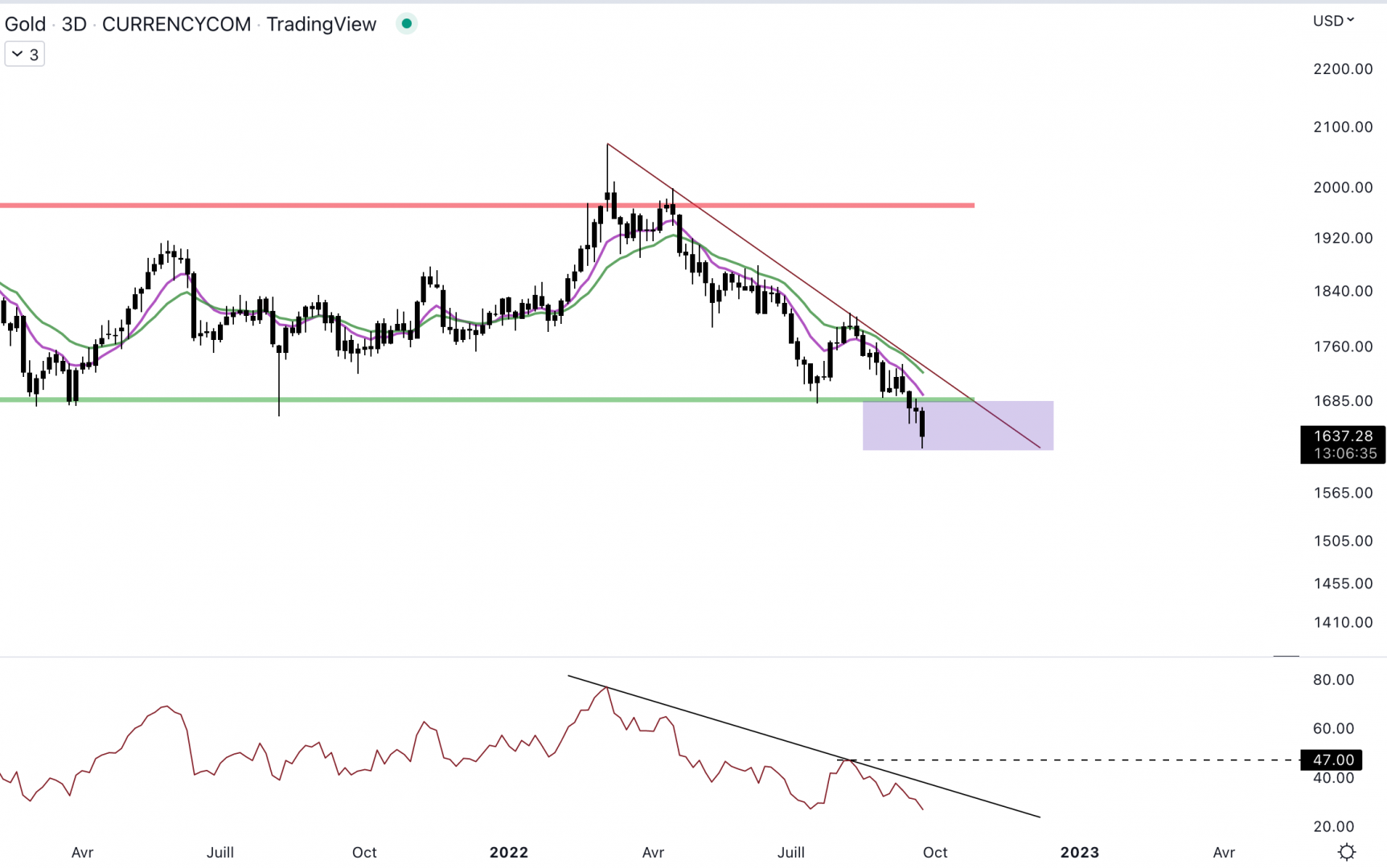Click the 1410.00 price axis label
This screenshot has width=1387, height=868.
(x=1343, y=622)
